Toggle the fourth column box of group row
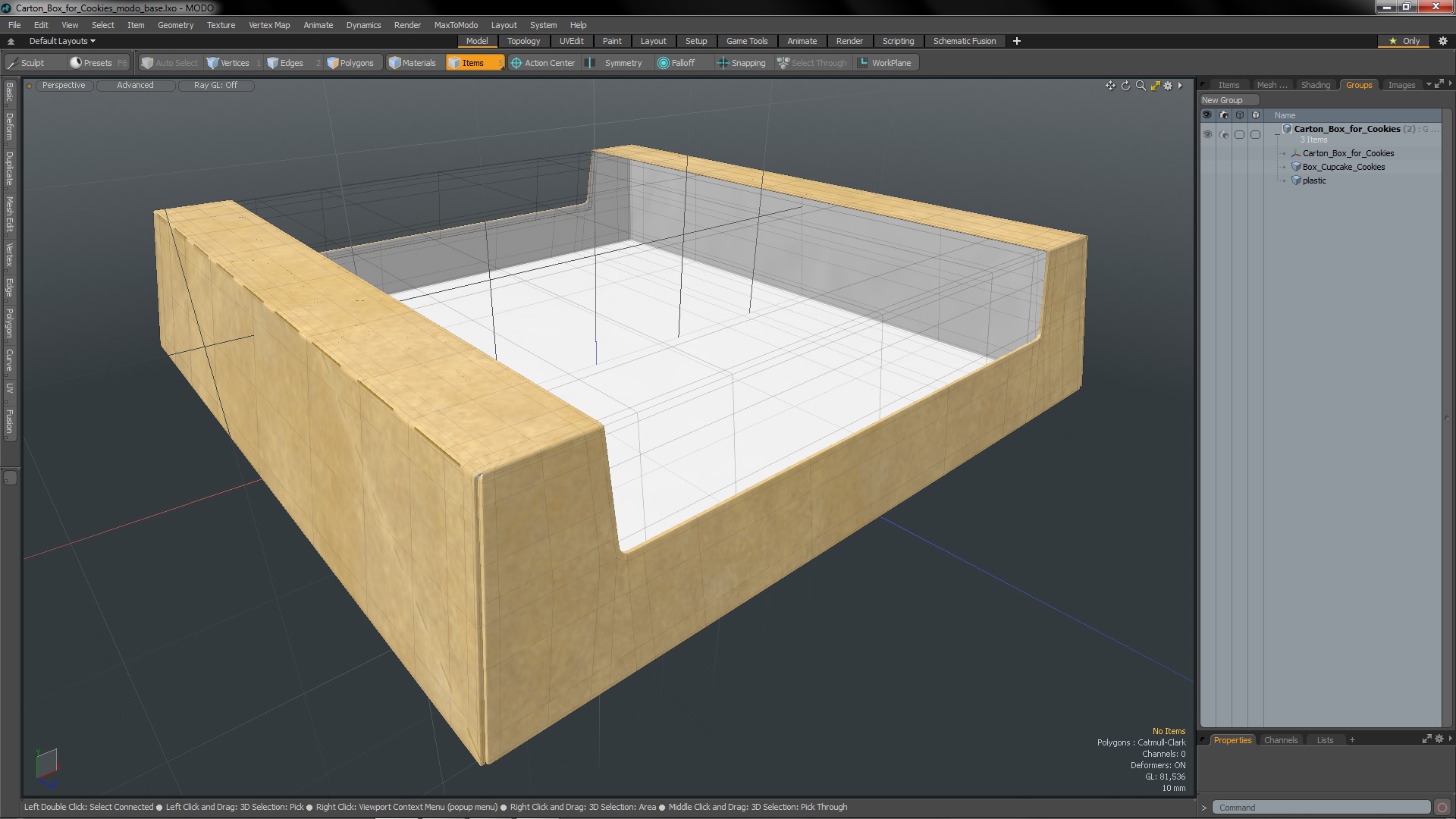 tap(1255, 134)
